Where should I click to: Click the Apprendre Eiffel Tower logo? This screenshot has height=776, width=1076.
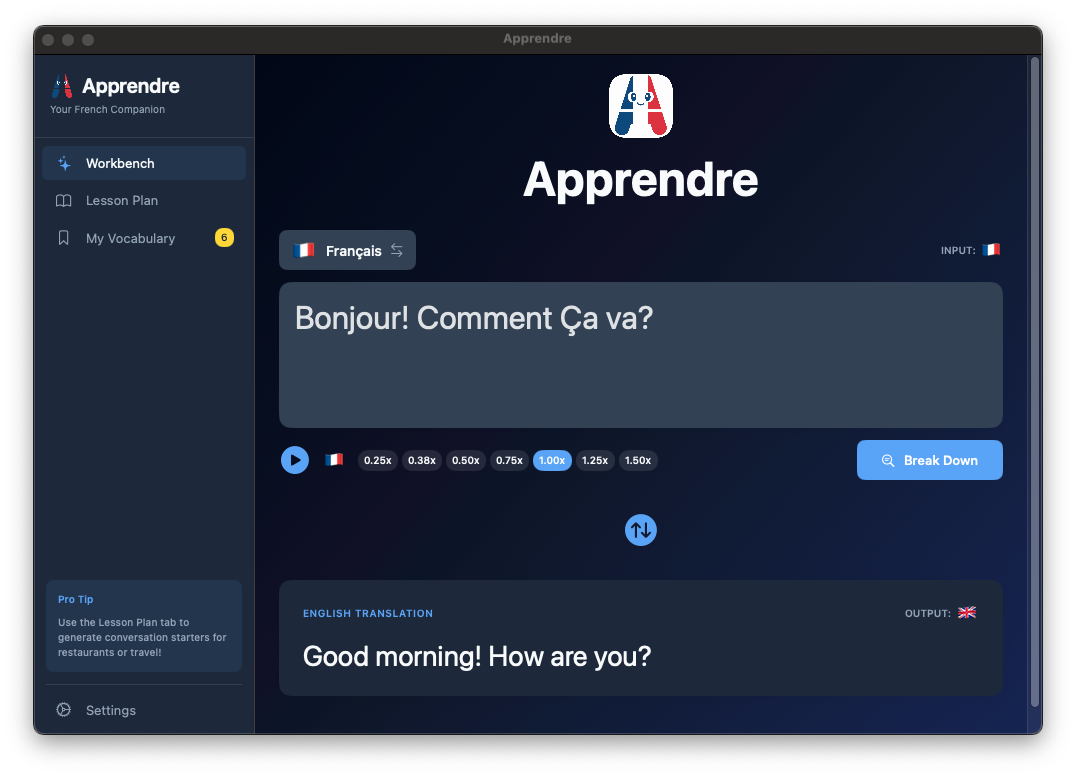click(640, 105)
